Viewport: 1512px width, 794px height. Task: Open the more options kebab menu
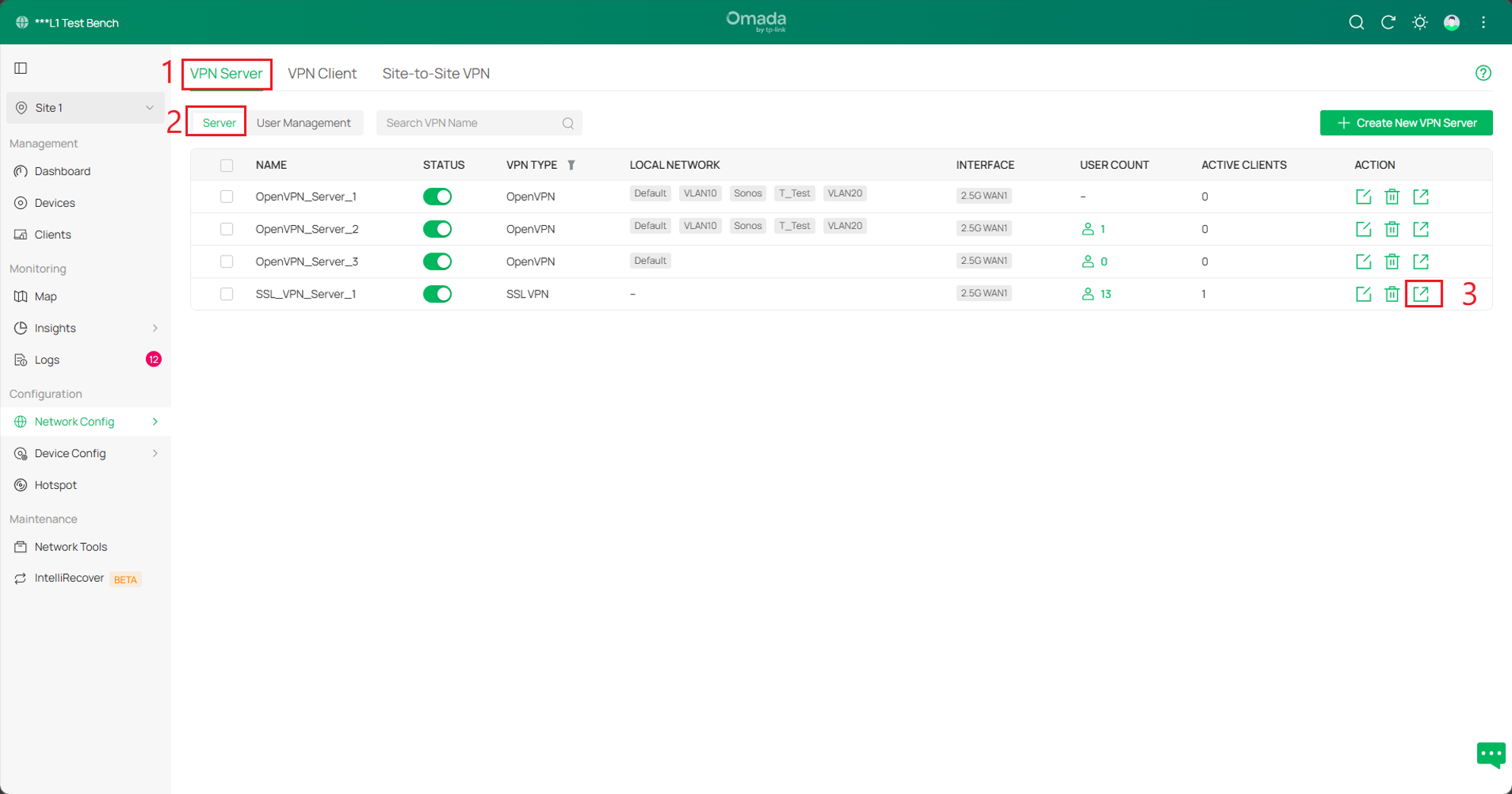point(1484,23)
